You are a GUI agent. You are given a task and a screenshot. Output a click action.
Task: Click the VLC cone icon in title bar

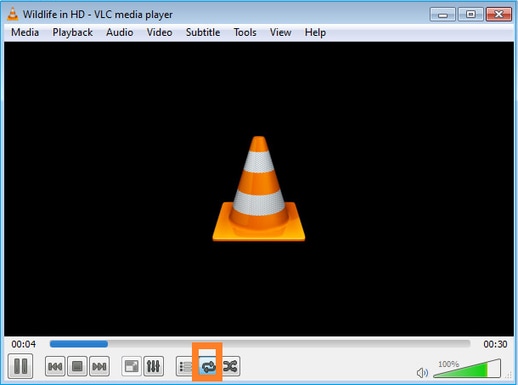coord(12,14)
